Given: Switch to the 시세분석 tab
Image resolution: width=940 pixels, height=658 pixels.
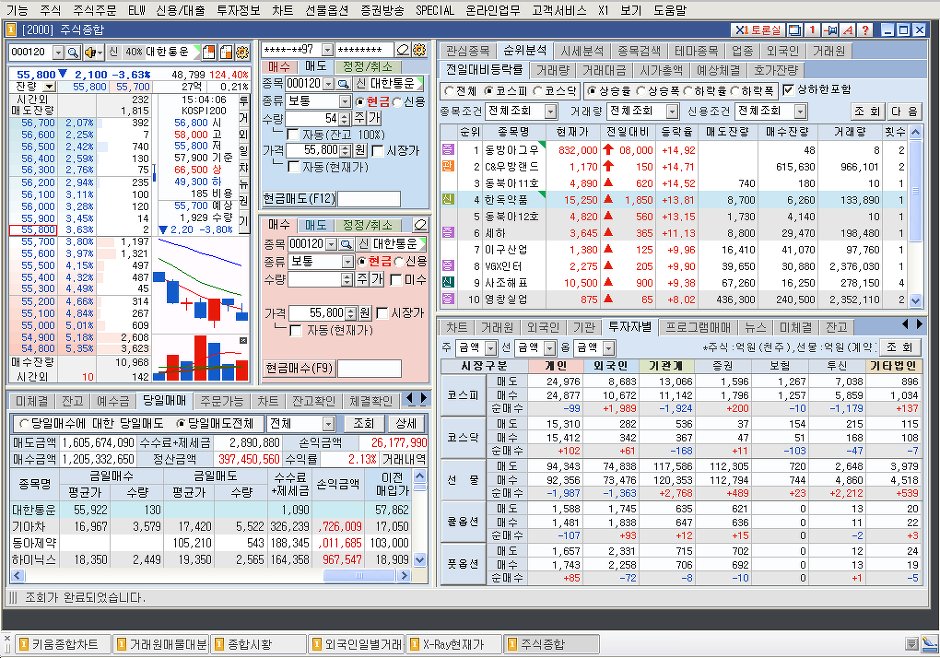Looking at the screenshot, I should pyautogui.click(x=582, y=51).
